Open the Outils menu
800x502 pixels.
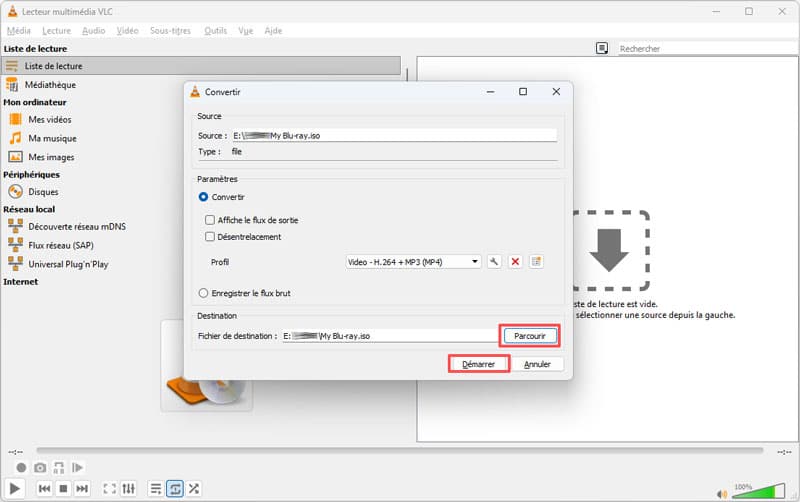pyautogui.click(x=215, y=31)
